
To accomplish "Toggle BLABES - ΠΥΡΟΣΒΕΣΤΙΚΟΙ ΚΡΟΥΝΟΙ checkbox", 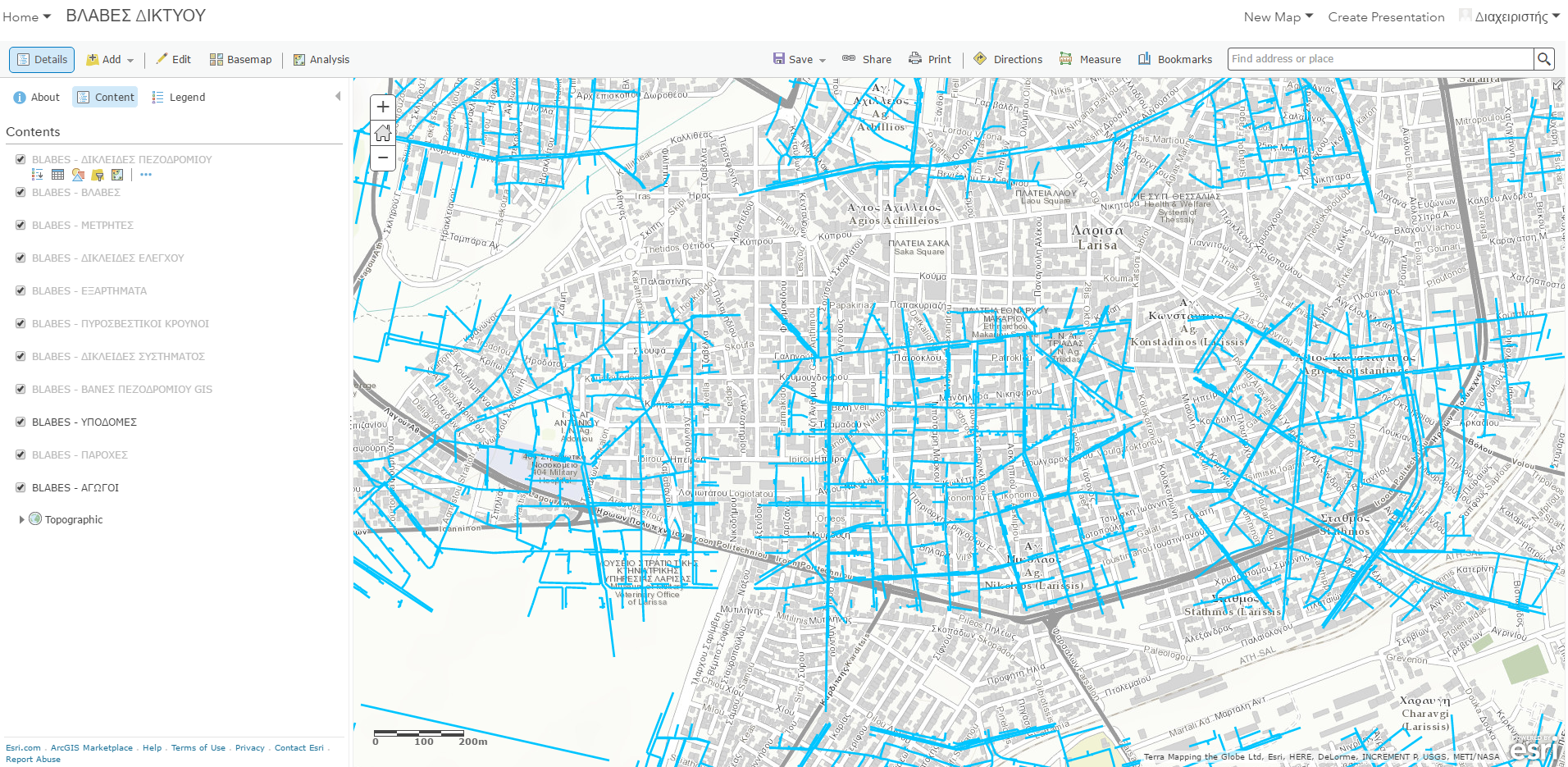I will [21, 323].
